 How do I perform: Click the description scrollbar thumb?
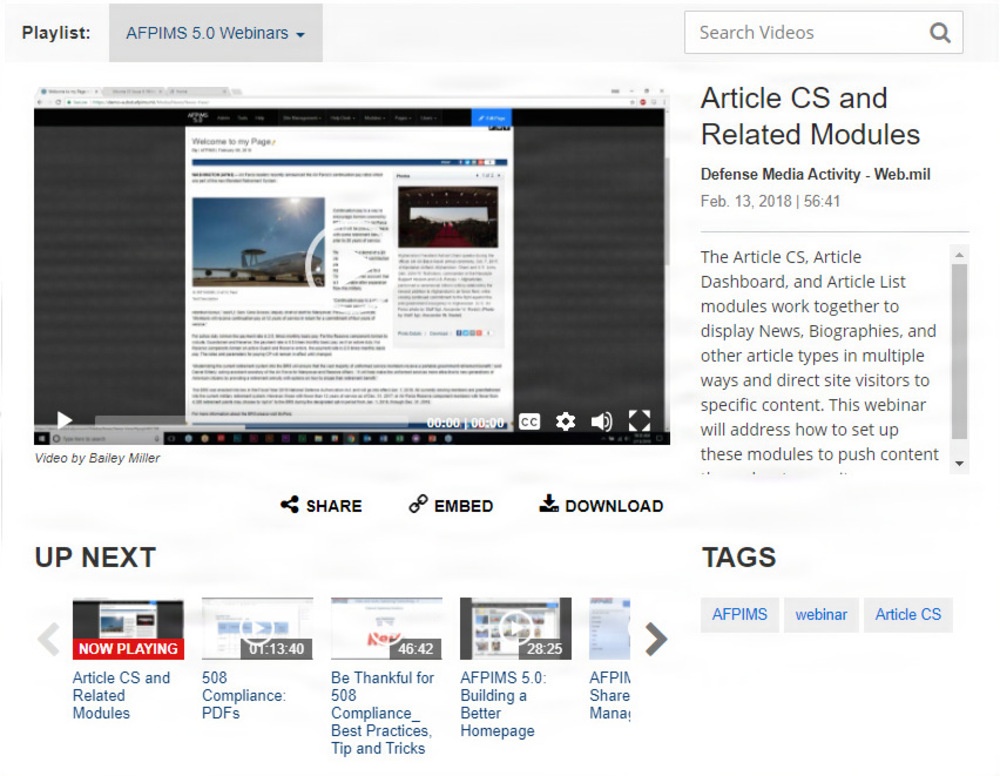(x=959, y=352)
